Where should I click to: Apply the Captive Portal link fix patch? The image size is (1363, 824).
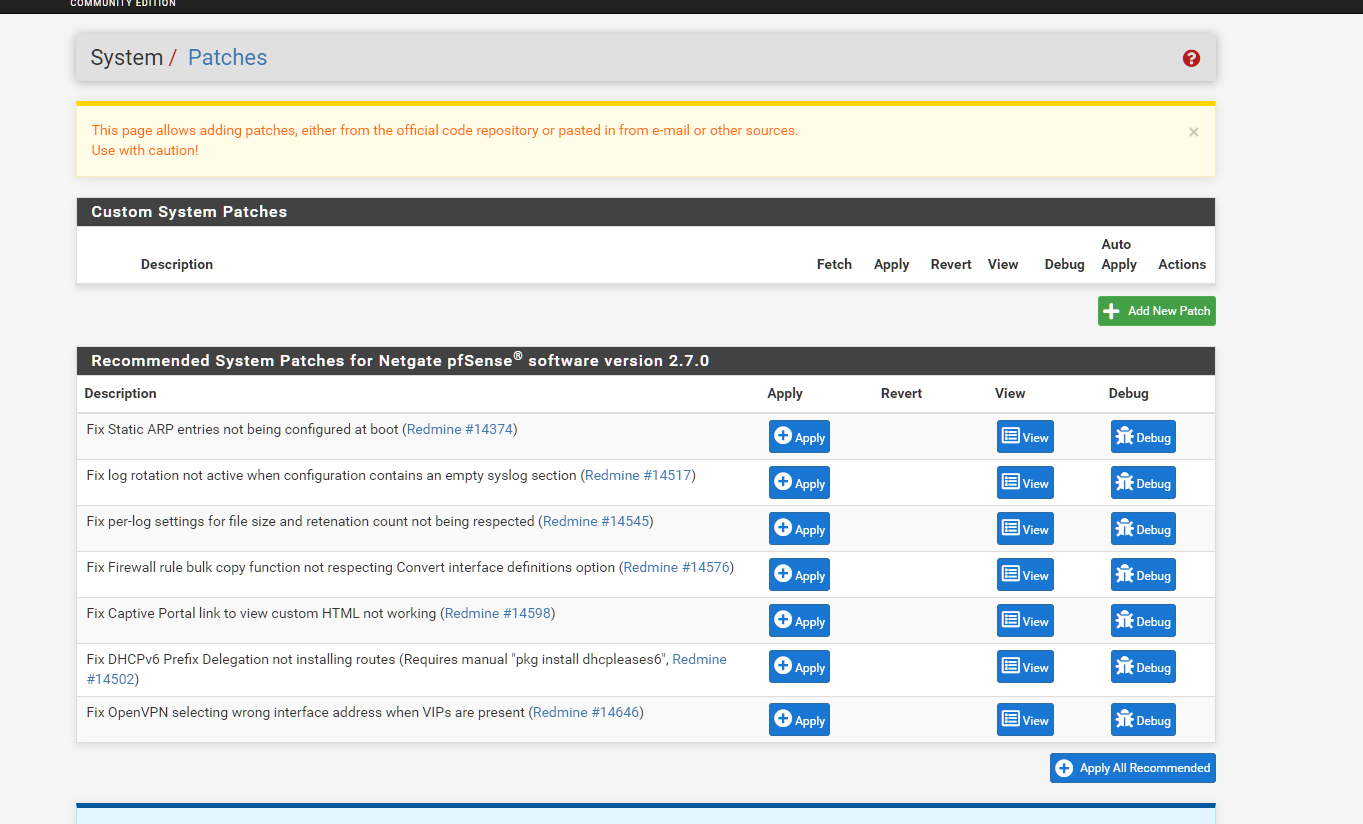click(x=799, y=621)
